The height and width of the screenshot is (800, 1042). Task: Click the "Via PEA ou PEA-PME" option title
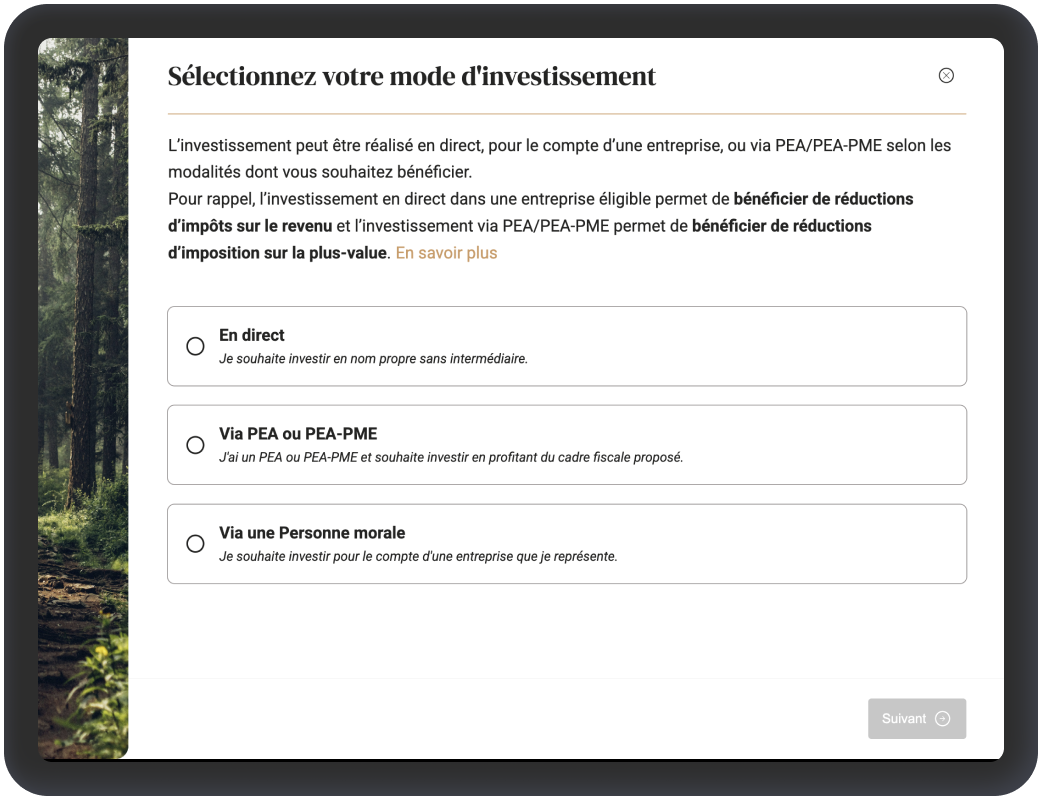[x=298, y=434]
